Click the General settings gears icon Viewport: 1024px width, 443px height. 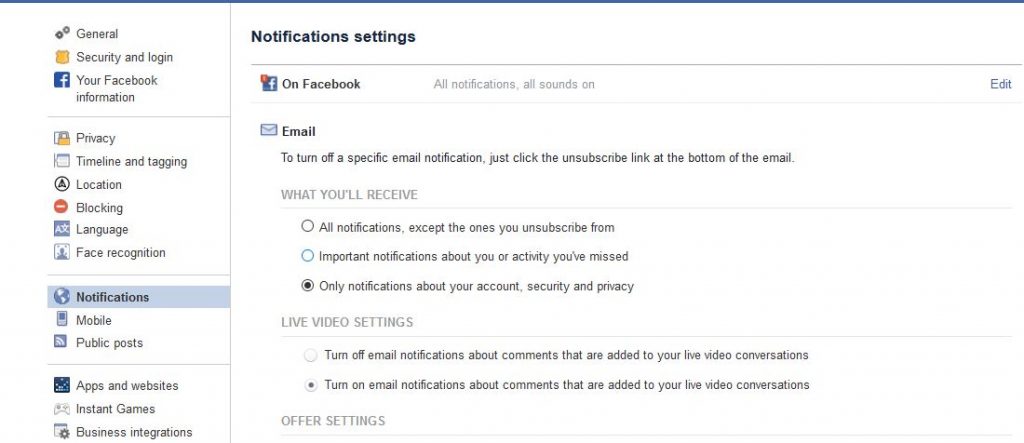62,33
